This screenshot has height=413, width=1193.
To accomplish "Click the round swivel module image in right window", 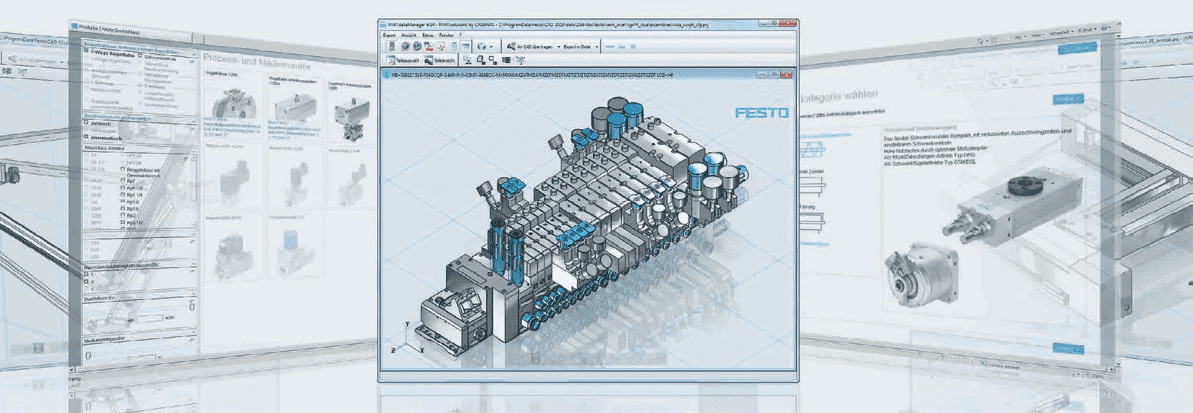I will tap(921, 274).
